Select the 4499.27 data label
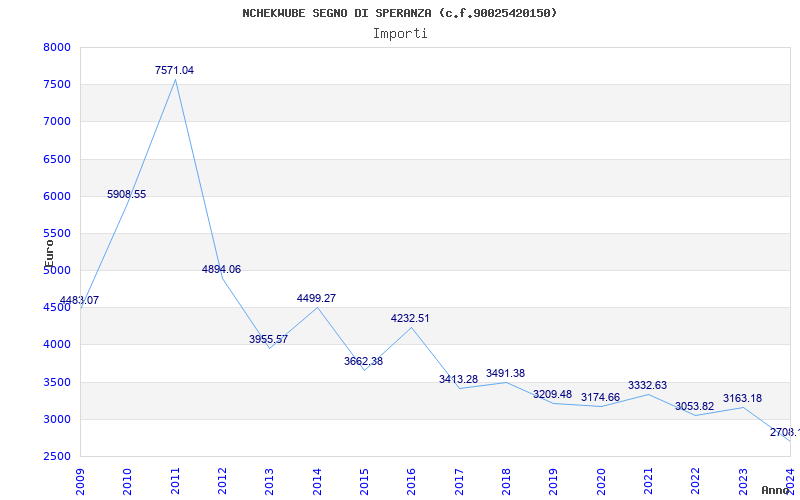This screenshot has width=800, height=500. (x=316, y=298)
